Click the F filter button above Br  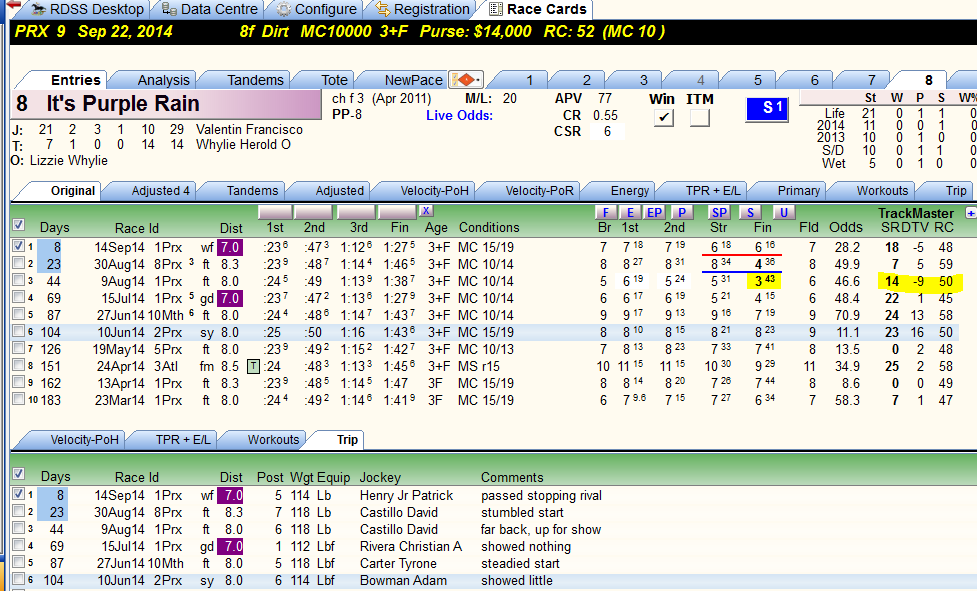coord(605,212)
